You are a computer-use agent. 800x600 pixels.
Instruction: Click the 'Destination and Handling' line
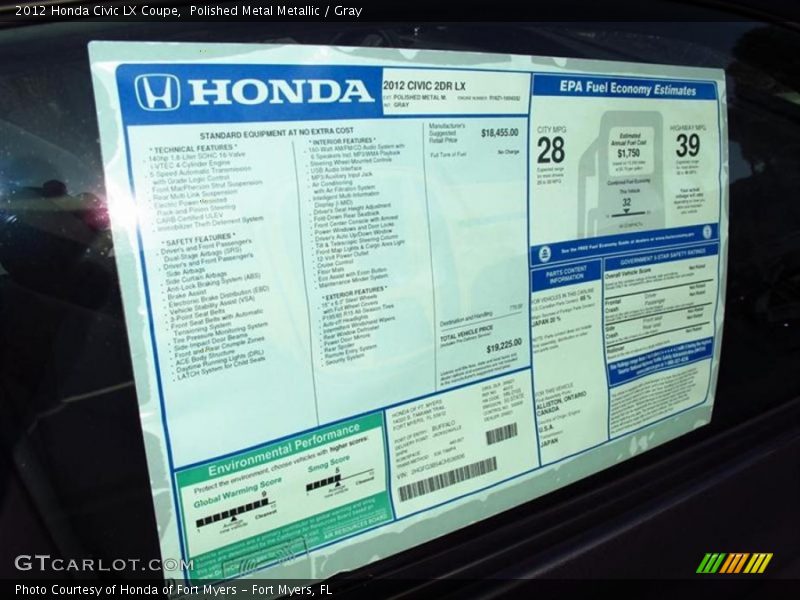[466, 319]
